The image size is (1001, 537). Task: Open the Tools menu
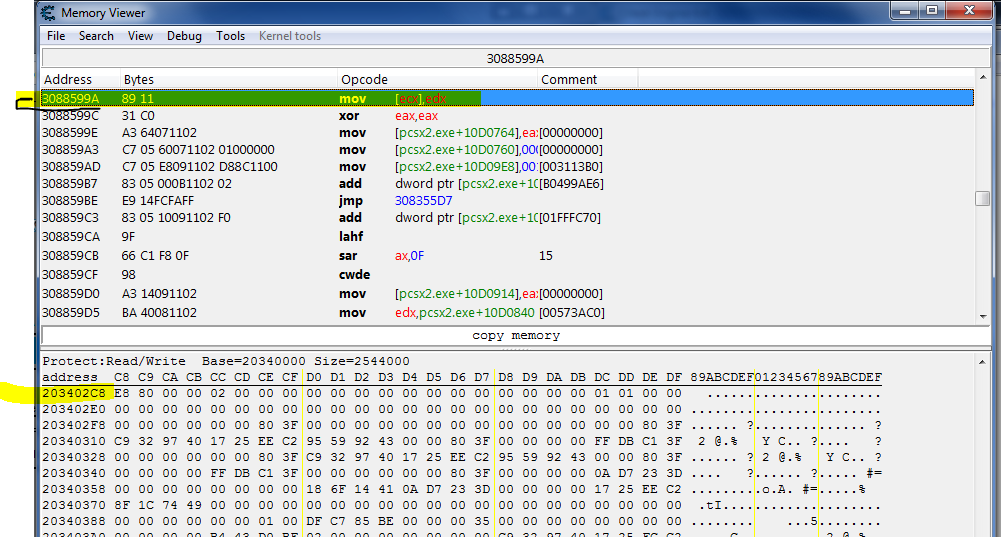230,36
